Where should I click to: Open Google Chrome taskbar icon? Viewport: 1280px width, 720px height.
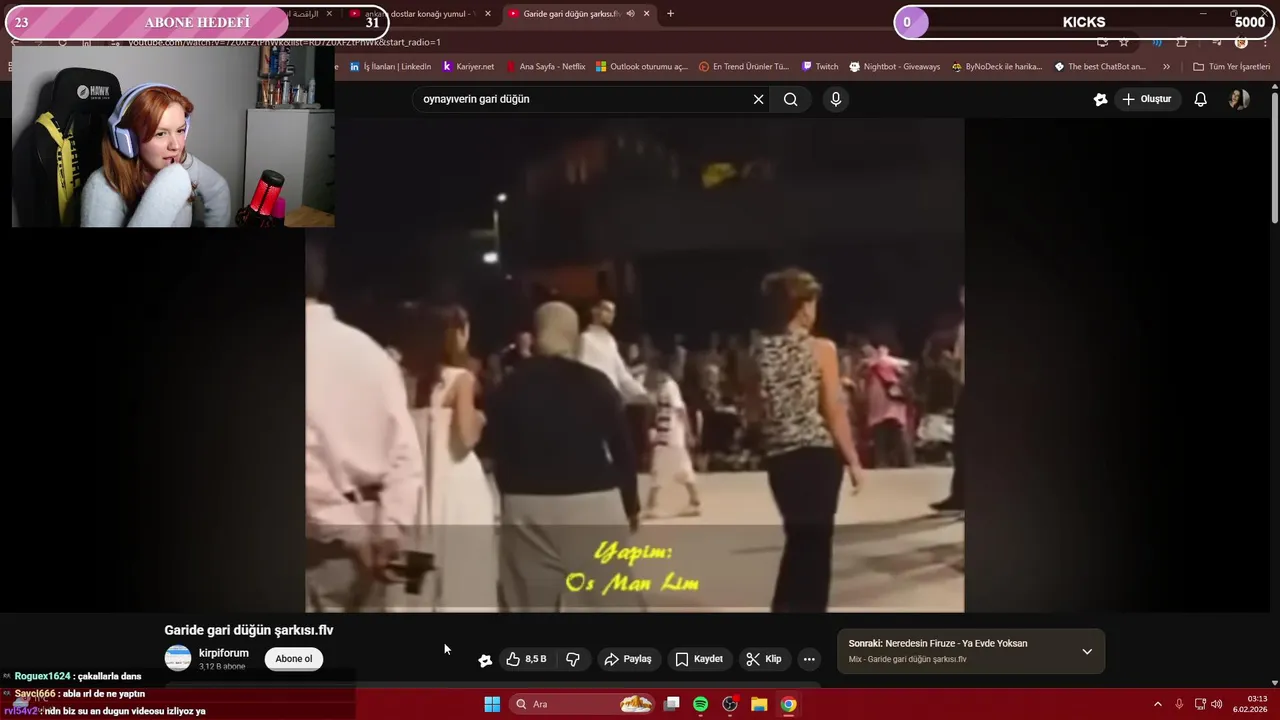coord(788,704)
